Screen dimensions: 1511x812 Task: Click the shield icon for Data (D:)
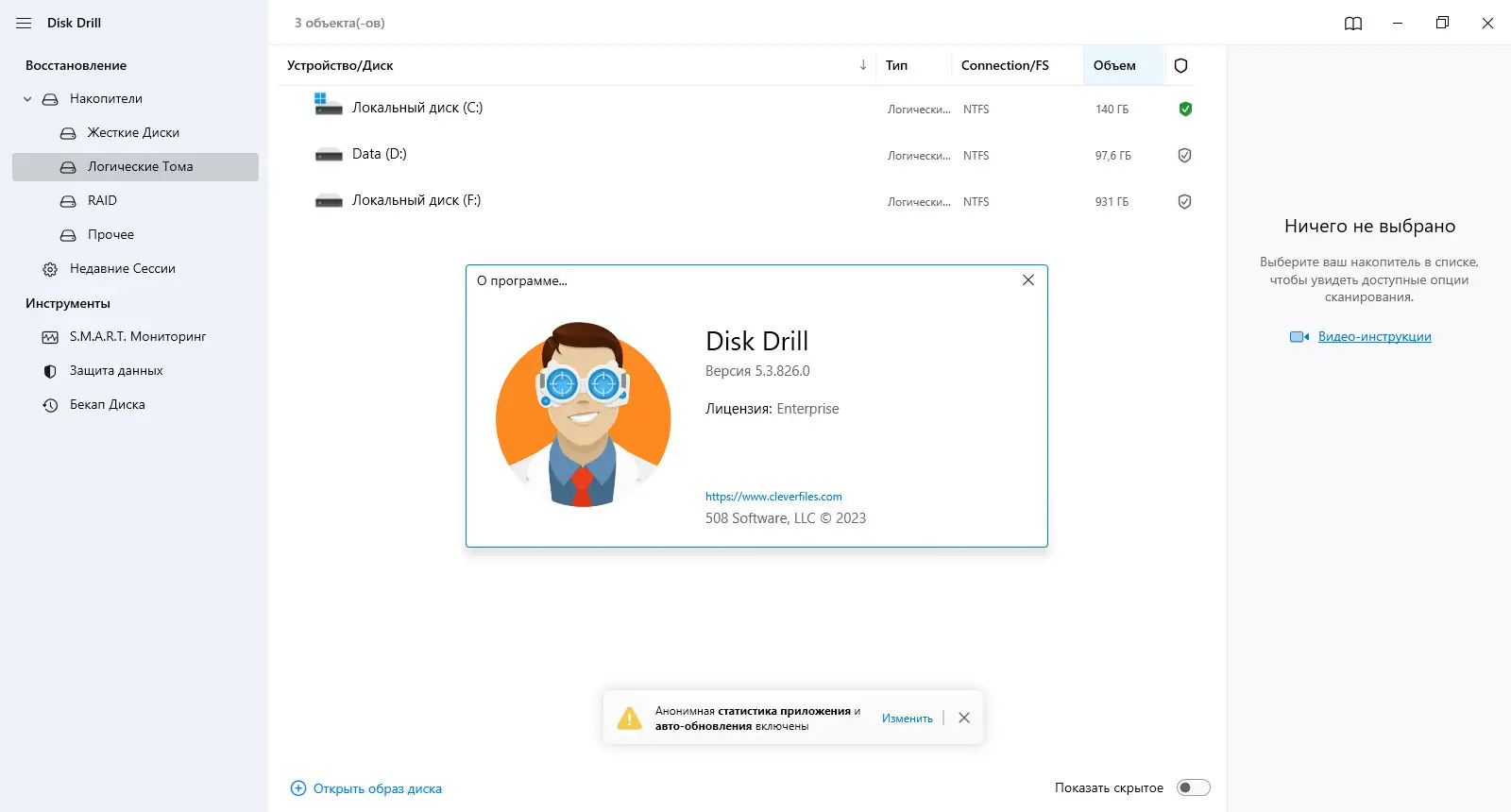pos(1184,155)
